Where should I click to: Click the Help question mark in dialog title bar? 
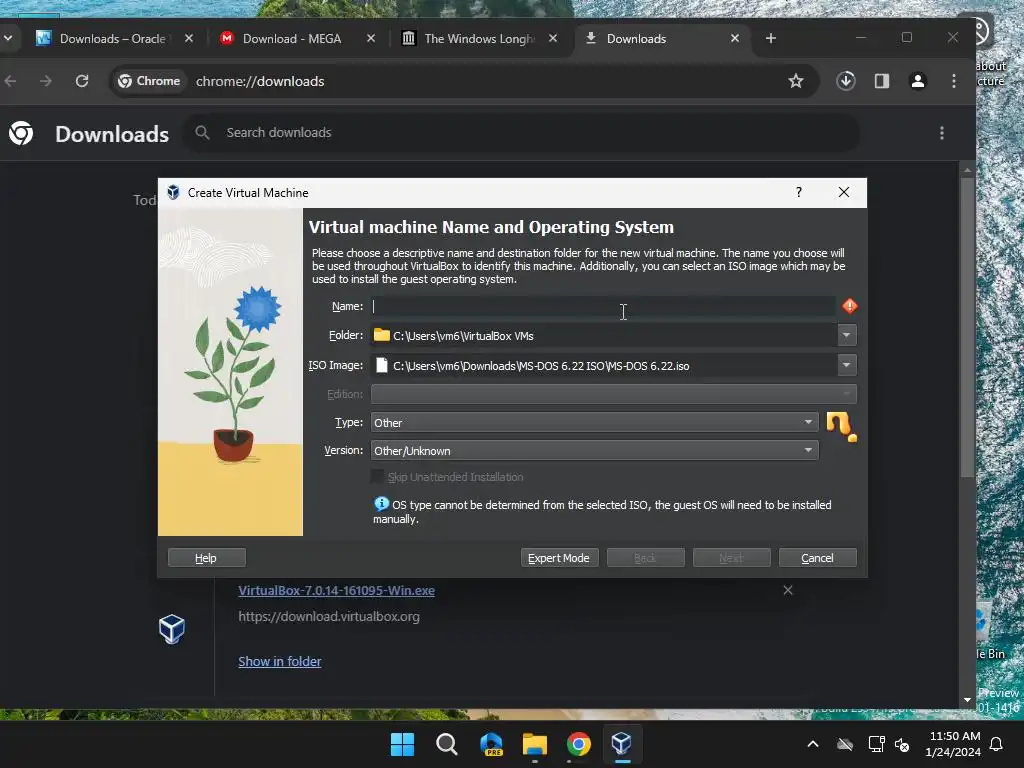[799, 192]
